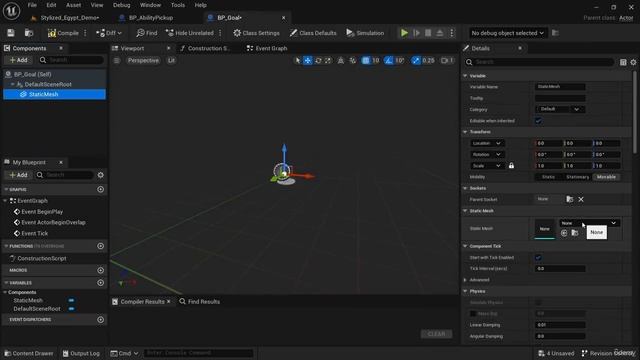Open the Edit menu
Screen dimensions: 640x360
coord(51,5)
